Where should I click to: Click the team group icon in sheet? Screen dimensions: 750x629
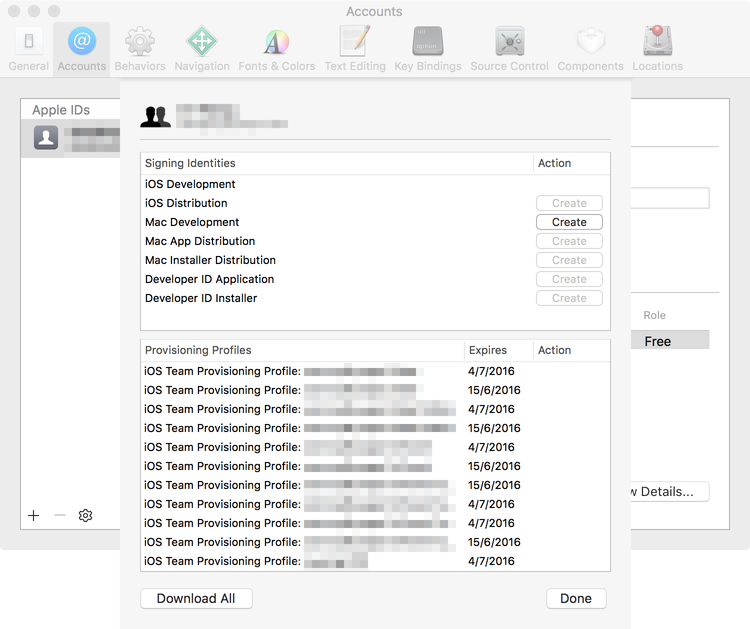coord(155,117)
